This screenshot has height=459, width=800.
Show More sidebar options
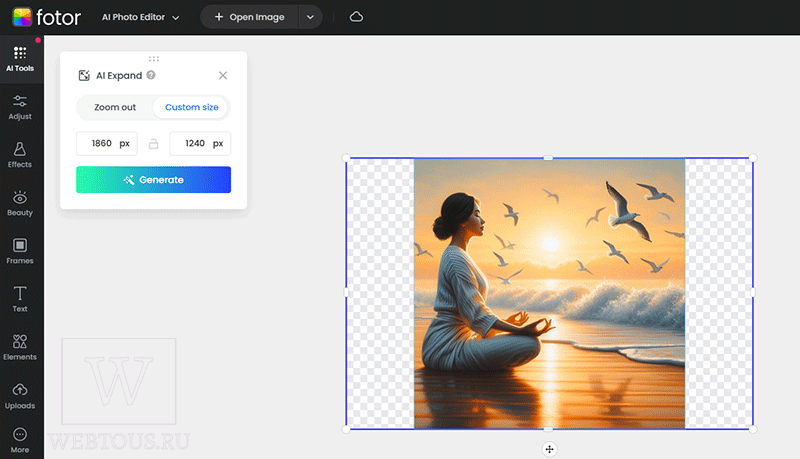pyautogui.click(x=20, y=440)
